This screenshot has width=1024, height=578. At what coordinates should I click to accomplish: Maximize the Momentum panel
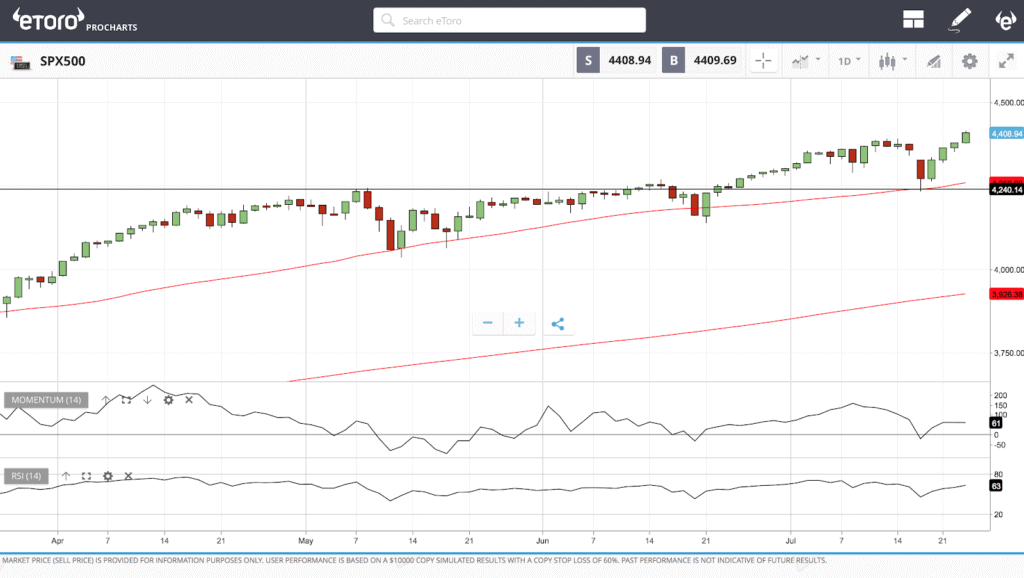point(126,400)
